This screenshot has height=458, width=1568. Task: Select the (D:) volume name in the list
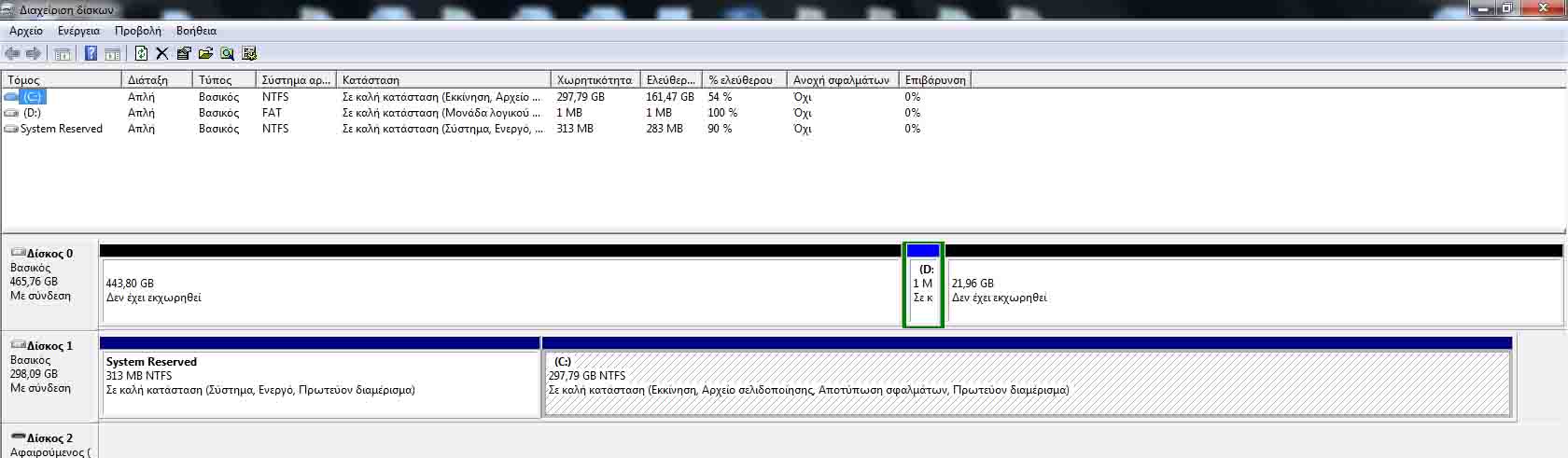[33, 113]
